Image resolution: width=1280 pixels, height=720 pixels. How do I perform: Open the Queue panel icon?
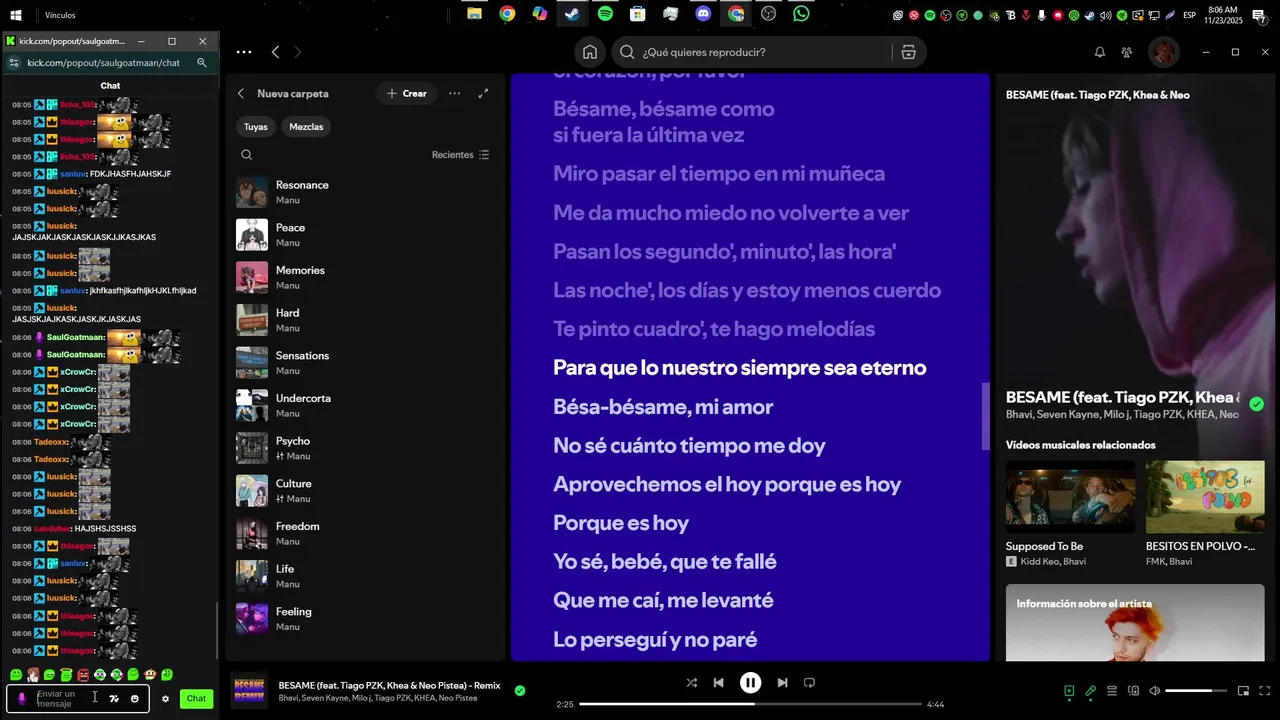[1112, 691]
